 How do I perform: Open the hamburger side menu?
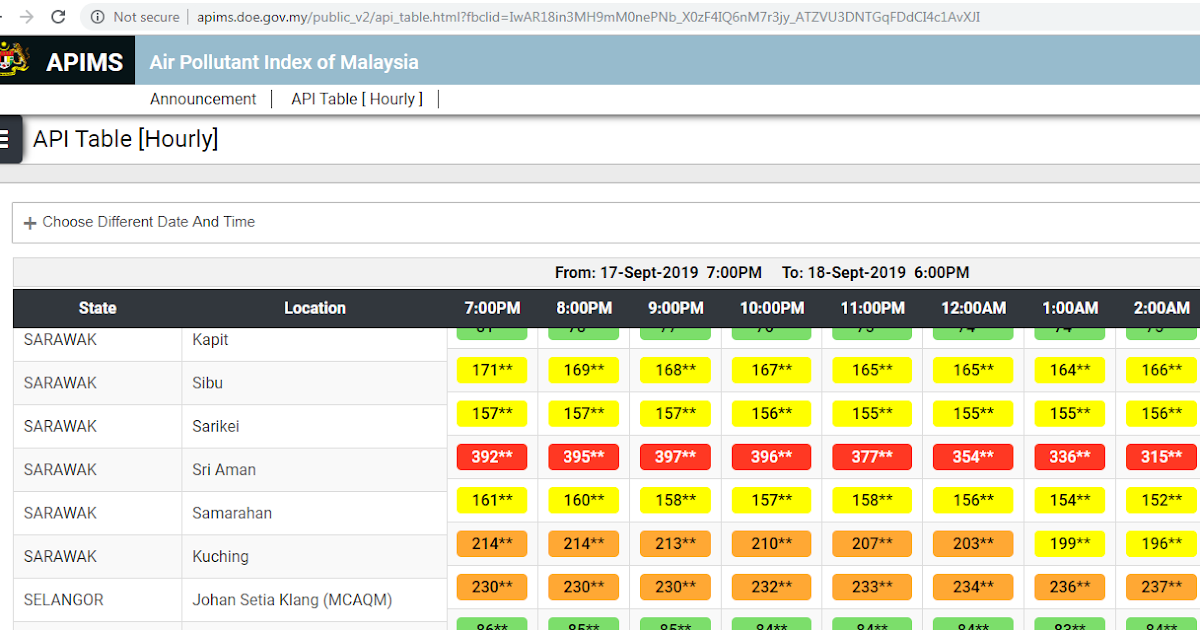coord(4,139)
